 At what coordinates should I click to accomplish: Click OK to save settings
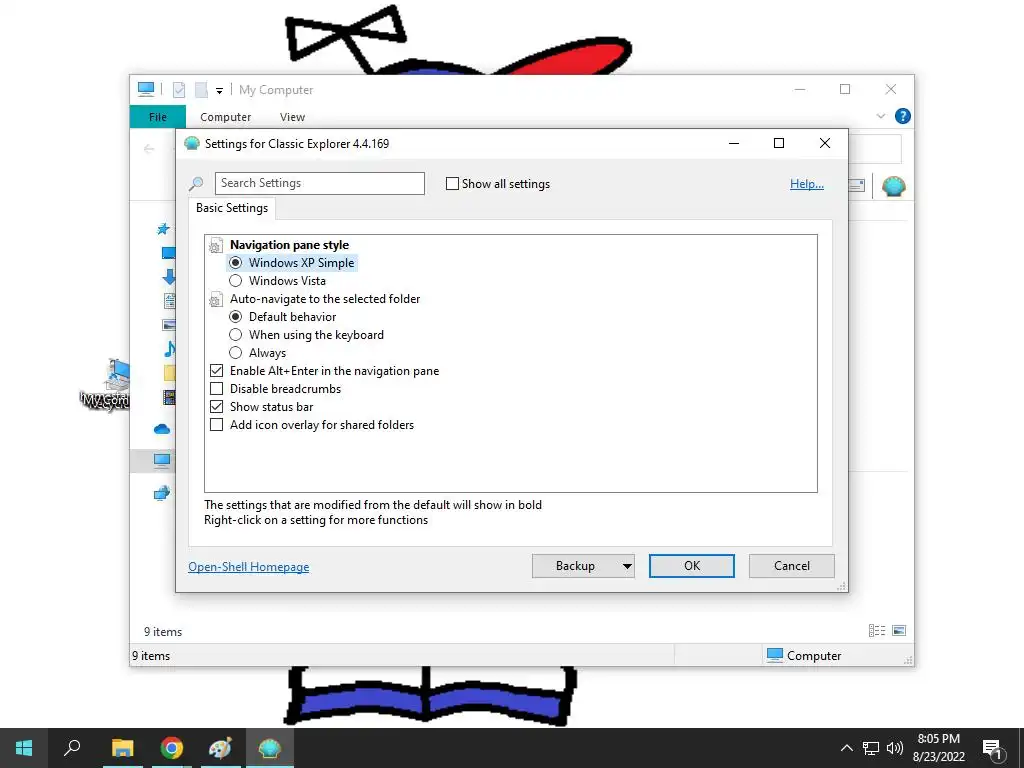point(692,566)
